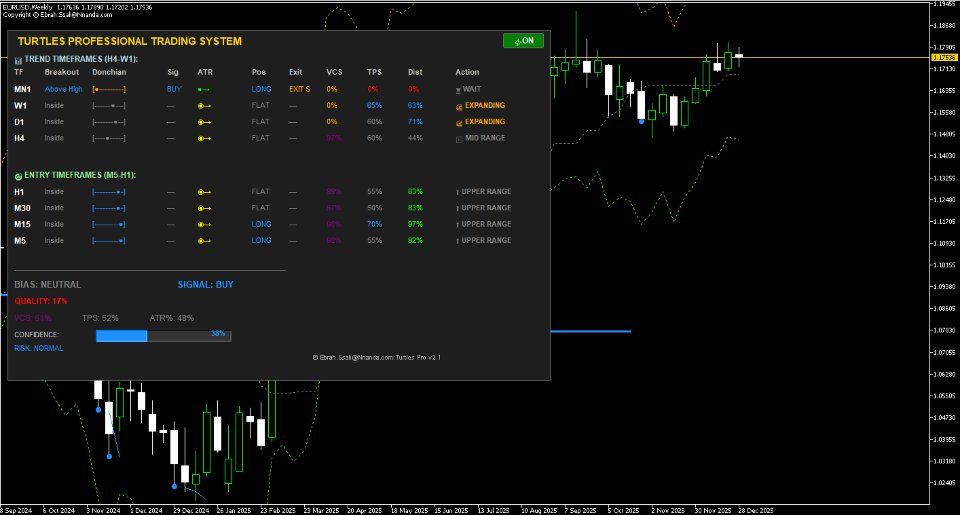Click the 70% TPS value for M15
This screenshot has width=960, height=515.
[374, 225]
